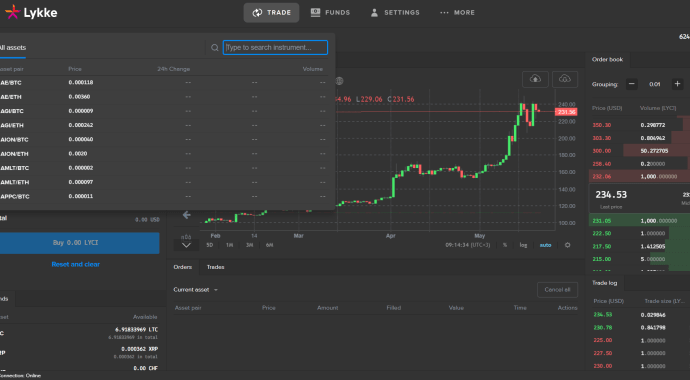
Task: Click the 6.91833969 LTC balance
Action: click(136, 329)
